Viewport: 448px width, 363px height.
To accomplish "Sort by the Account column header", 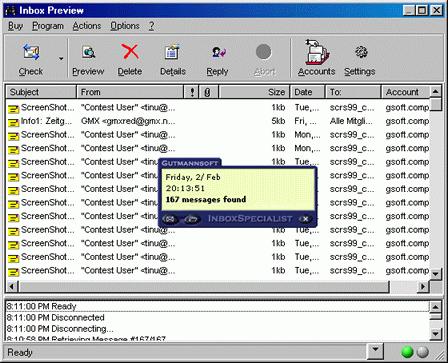I will 406,92.
